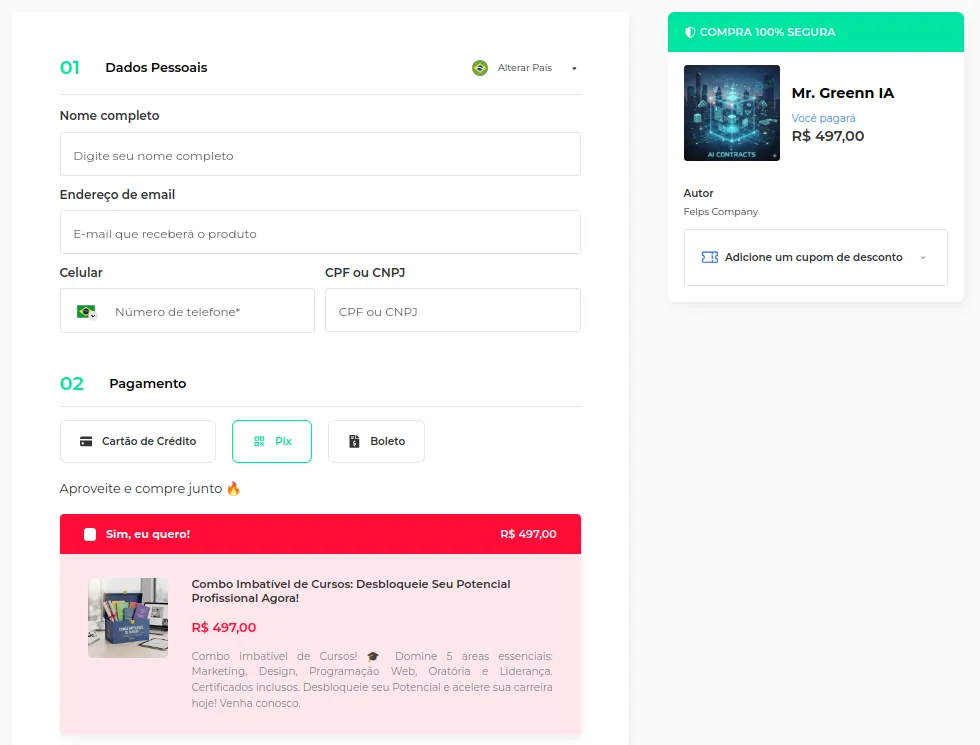Click the coupon ticket icon
This screenshot has width=980, height=745.
coord(709,258)
